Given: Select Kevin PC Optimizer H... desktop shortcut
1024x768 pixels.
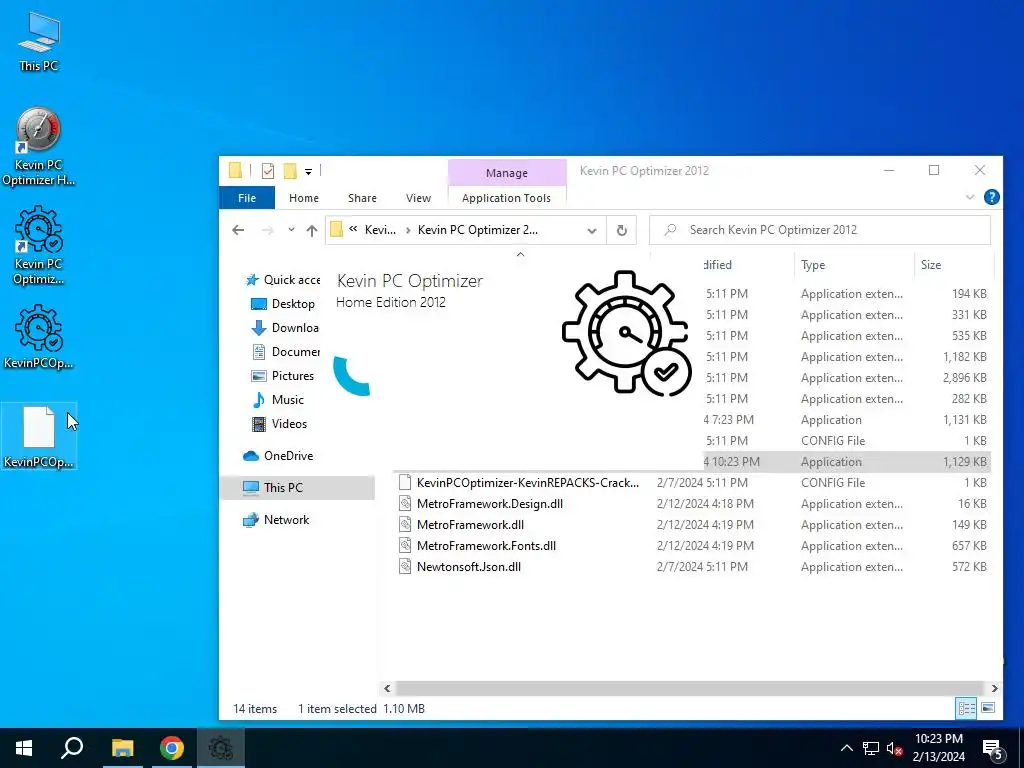Looking at the screenshot, I should tap(39, 146).
